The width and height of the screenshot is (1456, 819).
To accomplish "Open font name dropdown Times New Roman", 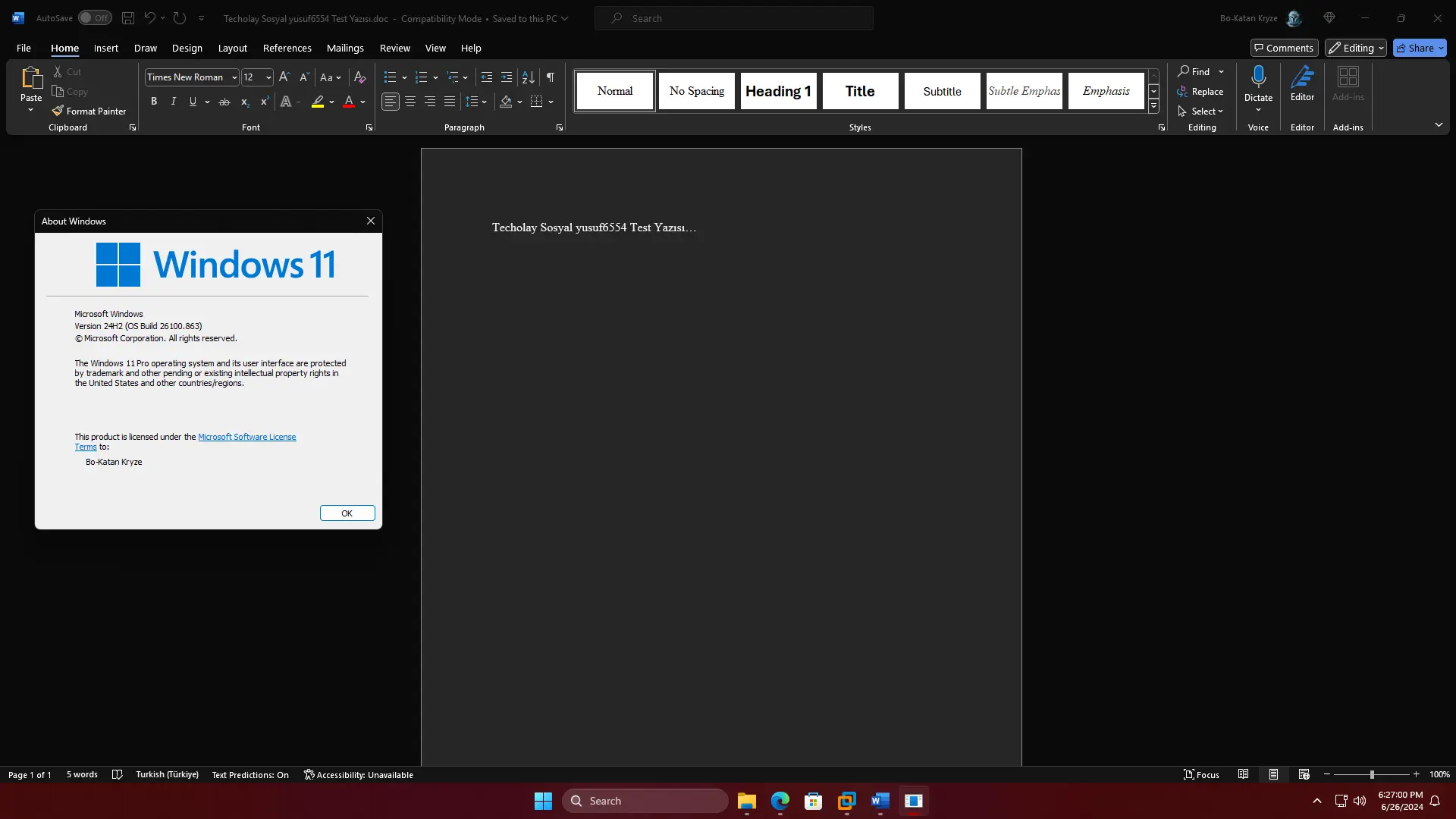I will [x=234, y=77].
